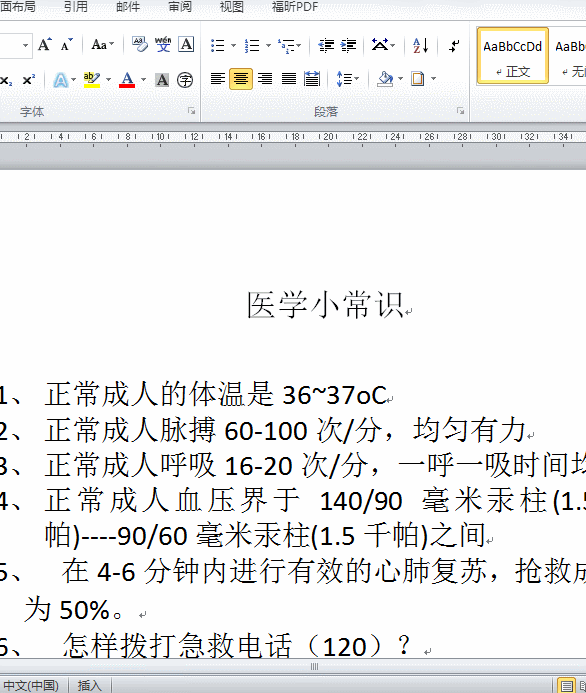Toggle center alignment

click(x=241, y=79)
